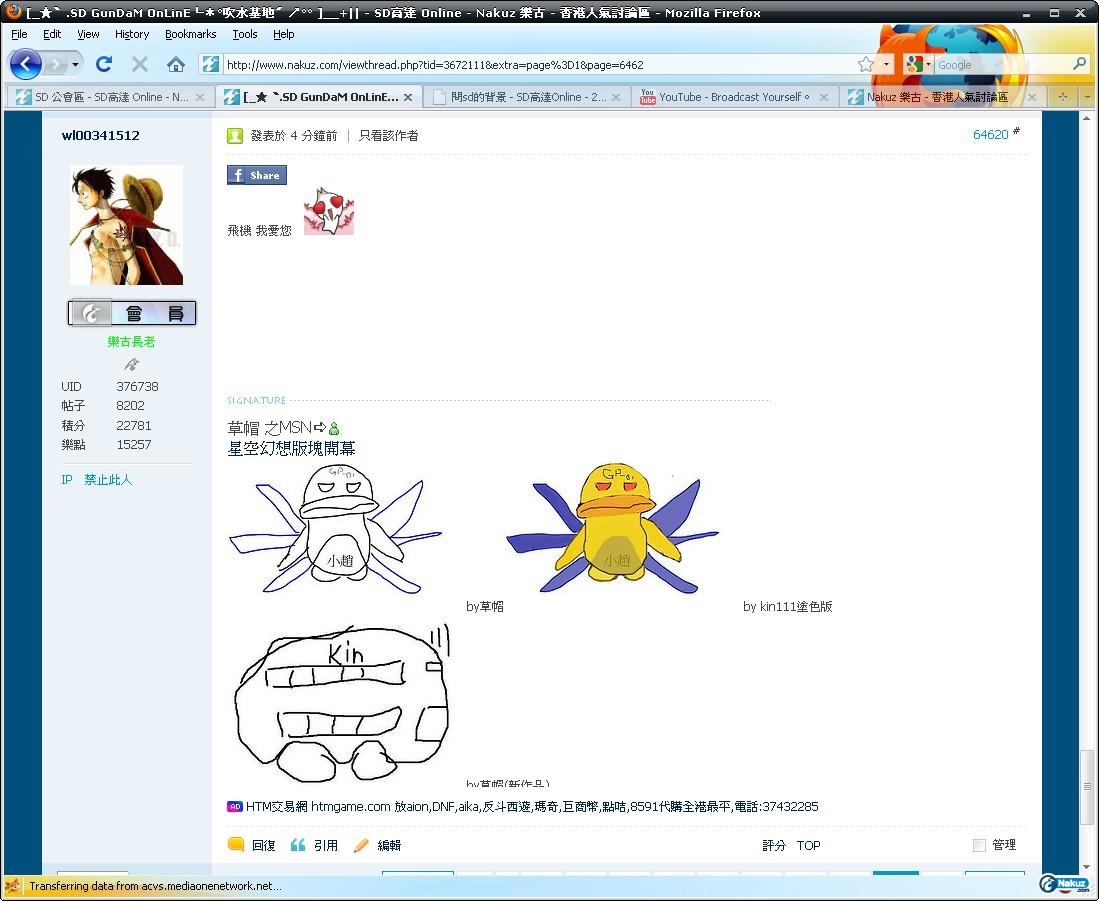This screenshot has height=901, width=1099.
Task: Go to the Home page icon
Action: (175, 64)
